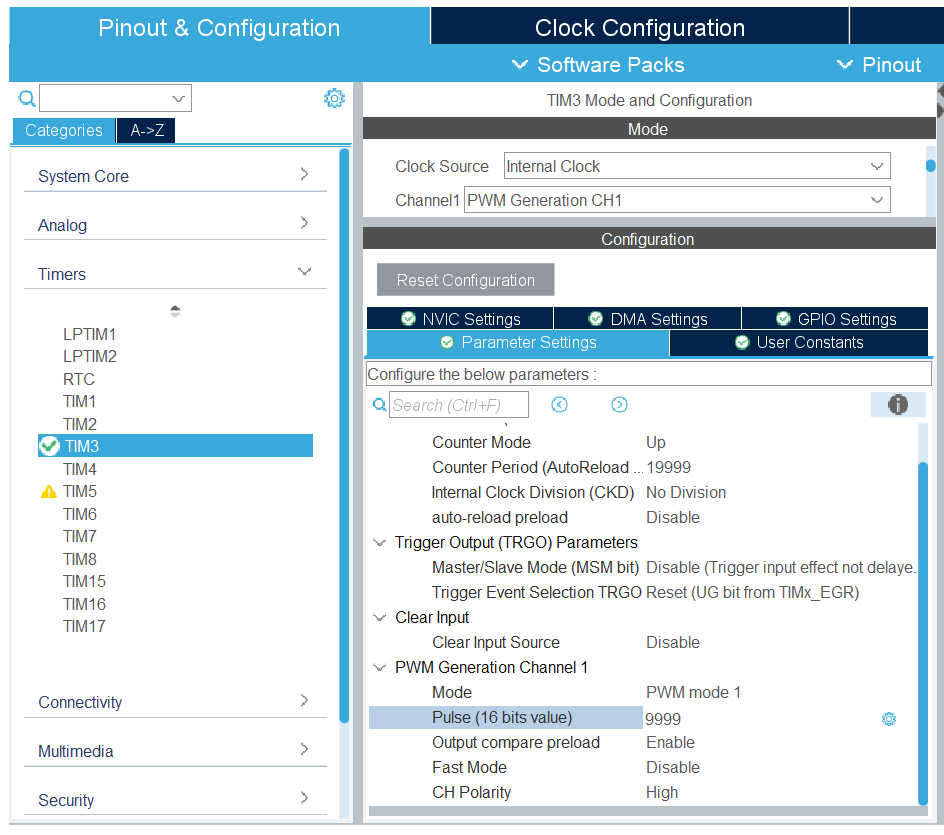This screenshot has height=835, width=944.
Task: Expand the System Core category
Action: 304,175
